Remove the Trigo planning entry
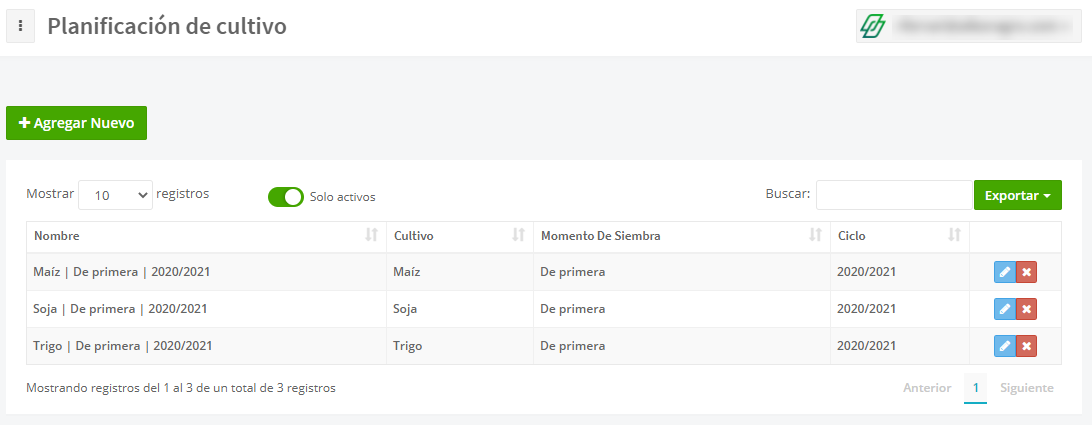The height and width of the screenshot is (425, 1092). pyautogui.click(x=1026, y=346)
